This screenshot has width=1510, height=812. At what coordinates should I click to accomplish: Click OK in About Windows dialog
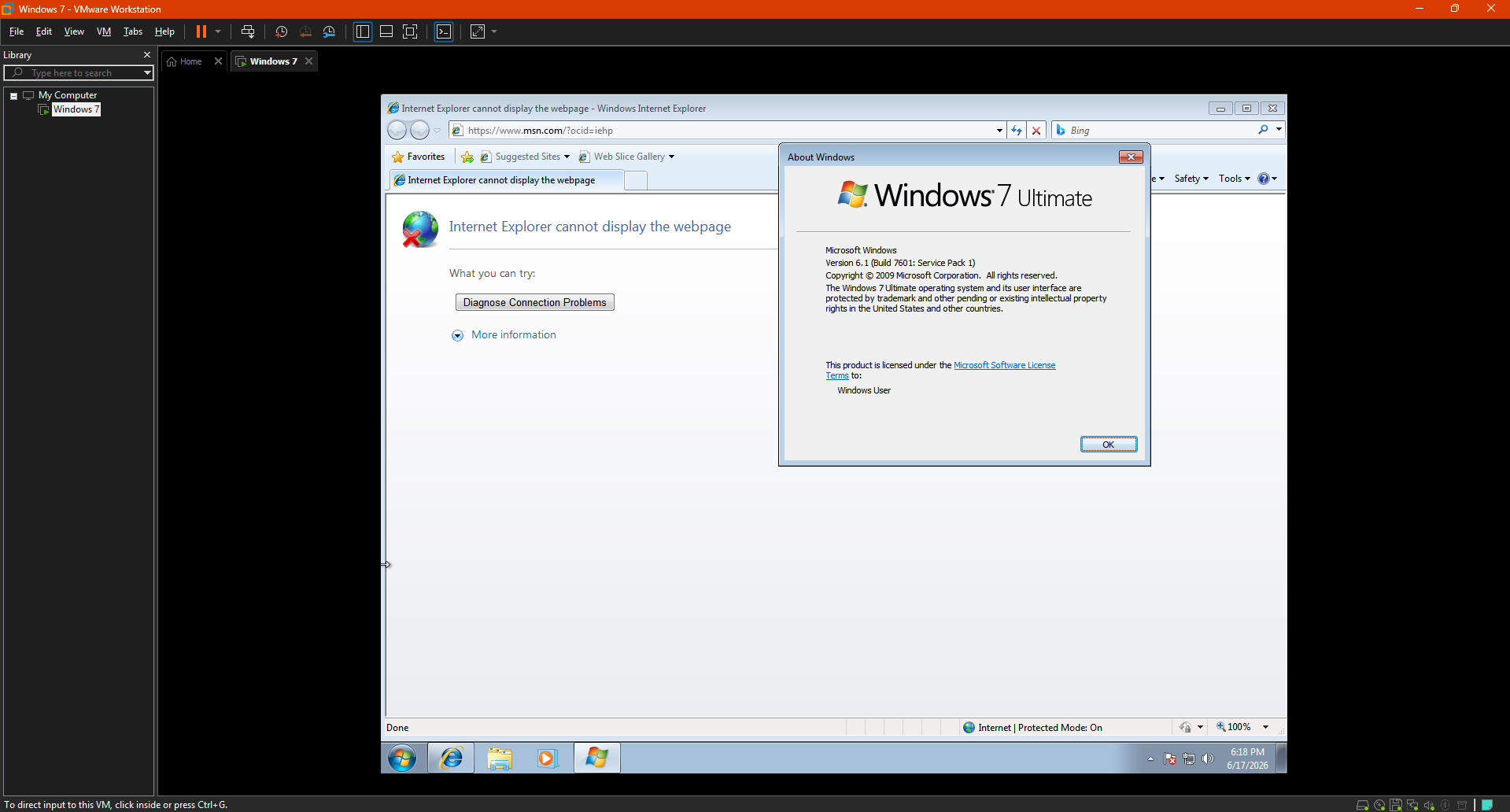pyautogui.click(x=1109, y=445)
